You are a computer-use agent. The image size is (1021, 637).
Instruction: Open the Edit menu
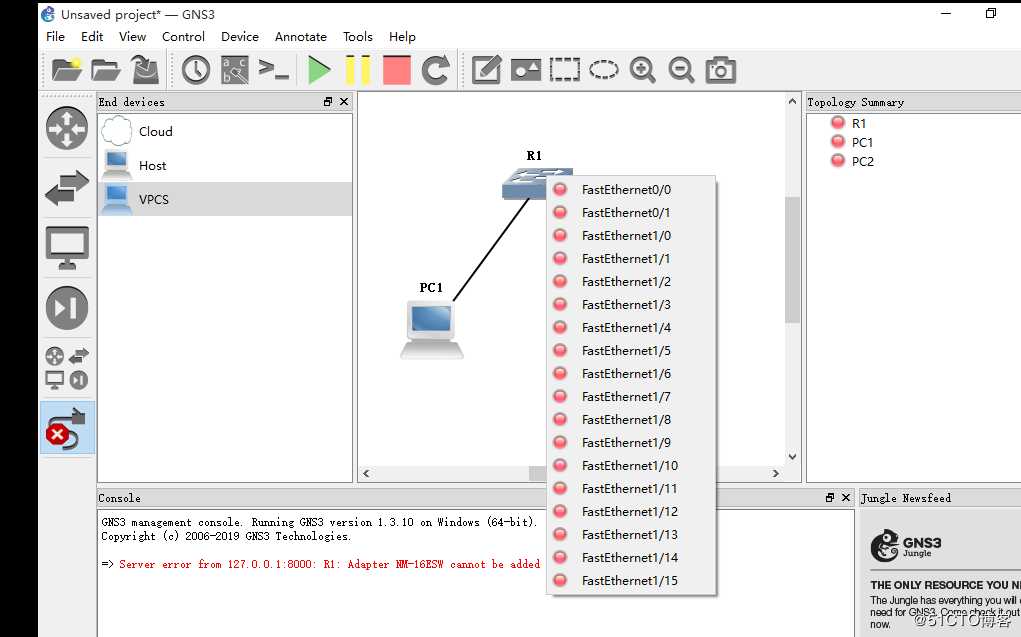[x=92, y=36]
